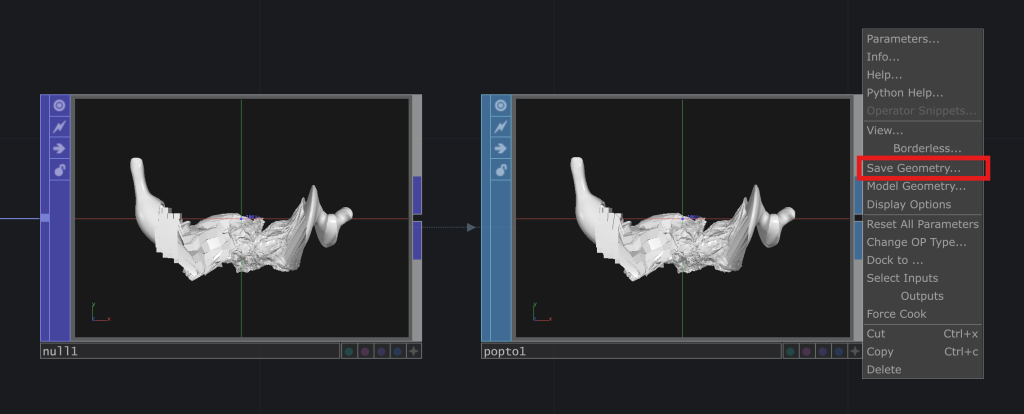This screenshot has width=1024, height=414.
Task: Toggle the purple flag on null1
Action: pyautogui.click(x=381, y=351)
